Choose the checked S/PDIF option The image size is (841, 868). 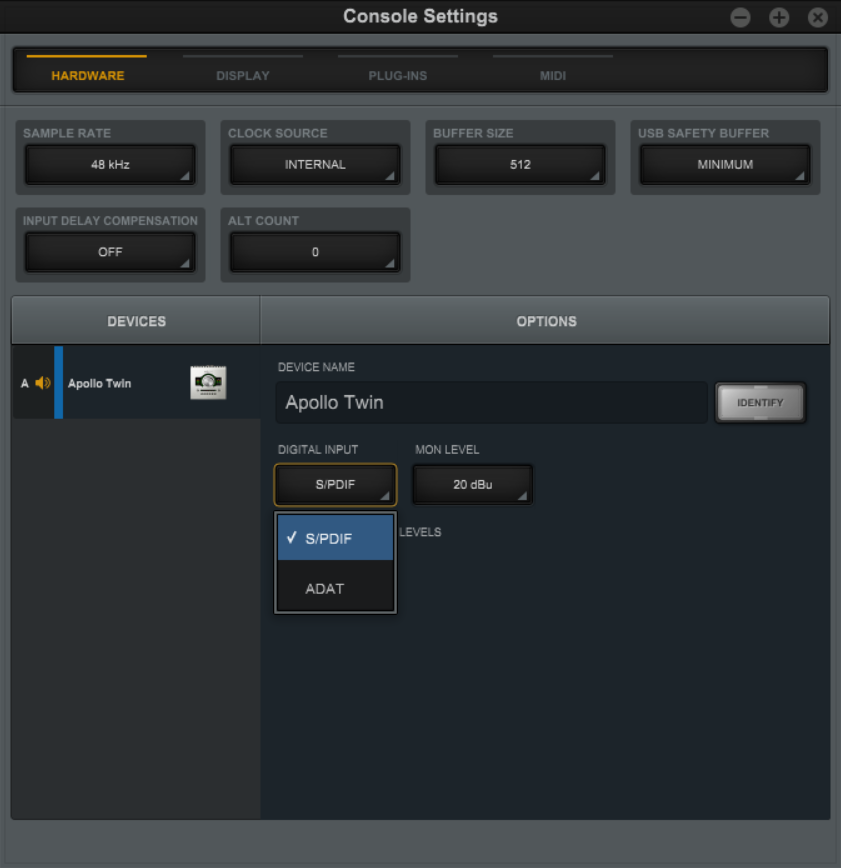(335, 538)
